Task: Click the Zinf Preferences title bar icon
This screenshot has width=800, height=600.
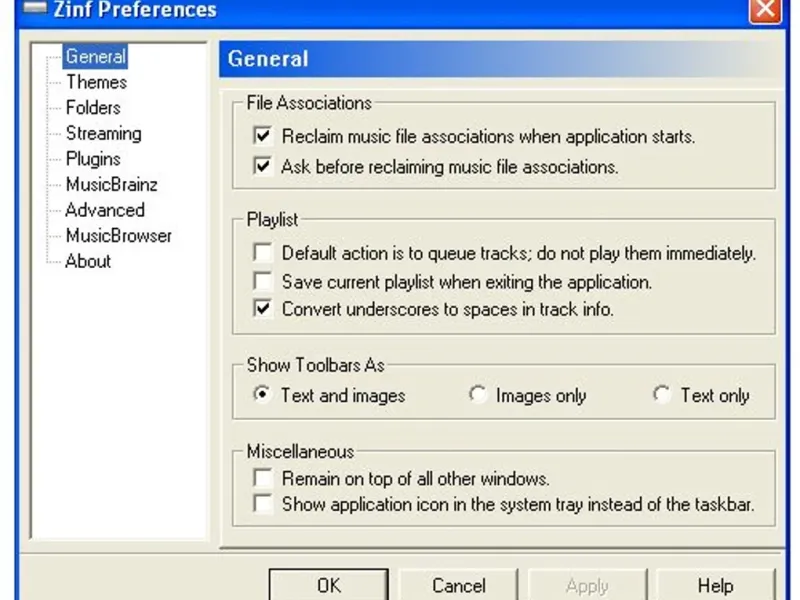Action: [35, 8]
